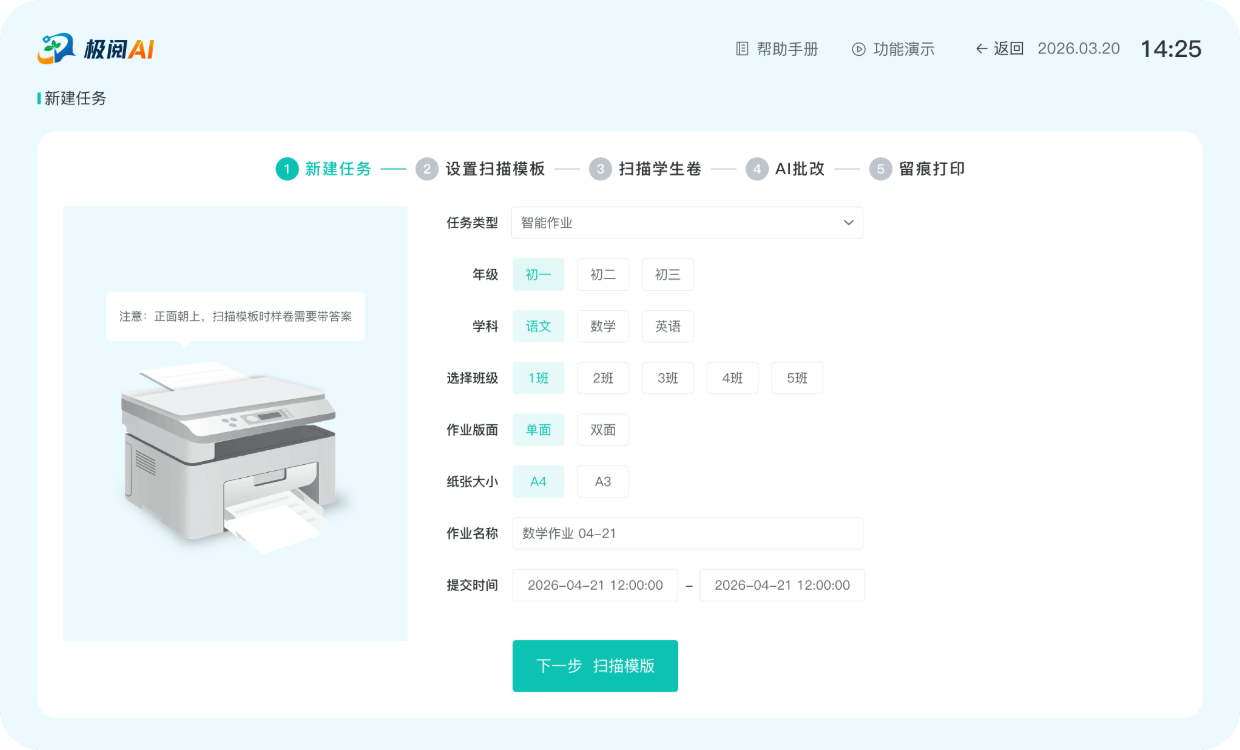Focus the 作业名称 input field

pos(687,533)
